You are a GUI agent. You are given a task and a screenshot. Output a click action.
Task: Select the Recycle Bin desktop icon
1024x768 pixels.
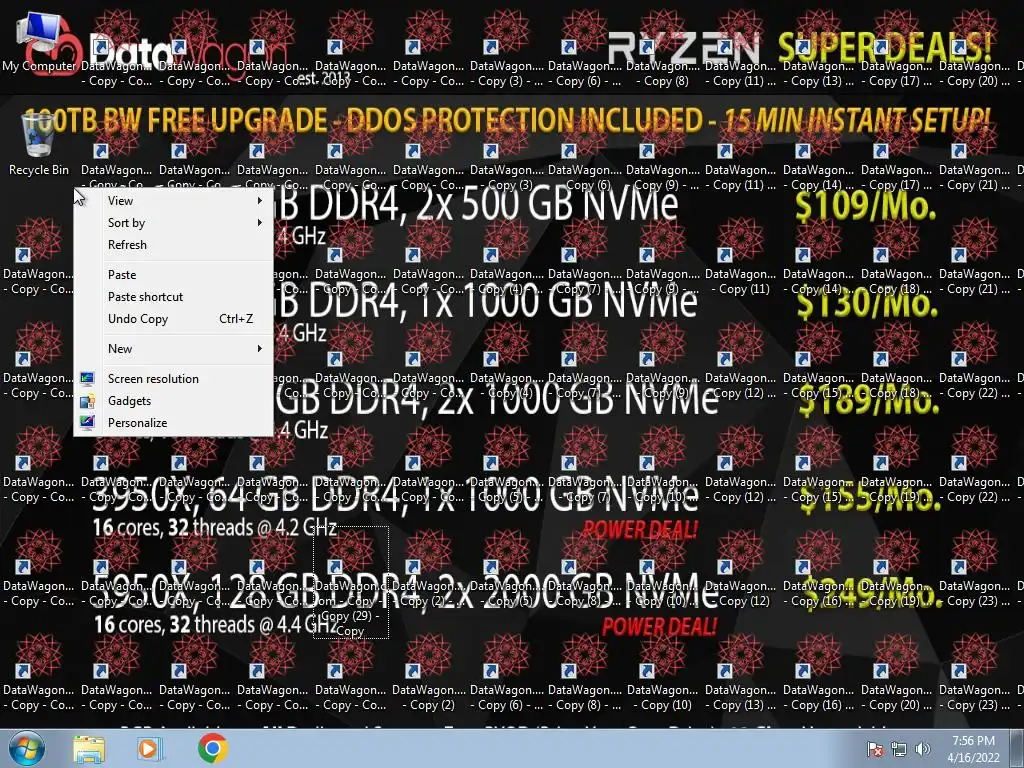pos(39,144)
